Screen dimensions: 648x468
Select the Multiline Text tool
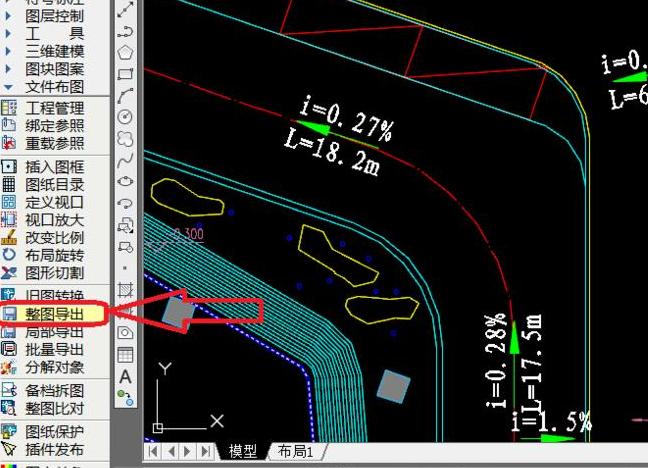126,377
